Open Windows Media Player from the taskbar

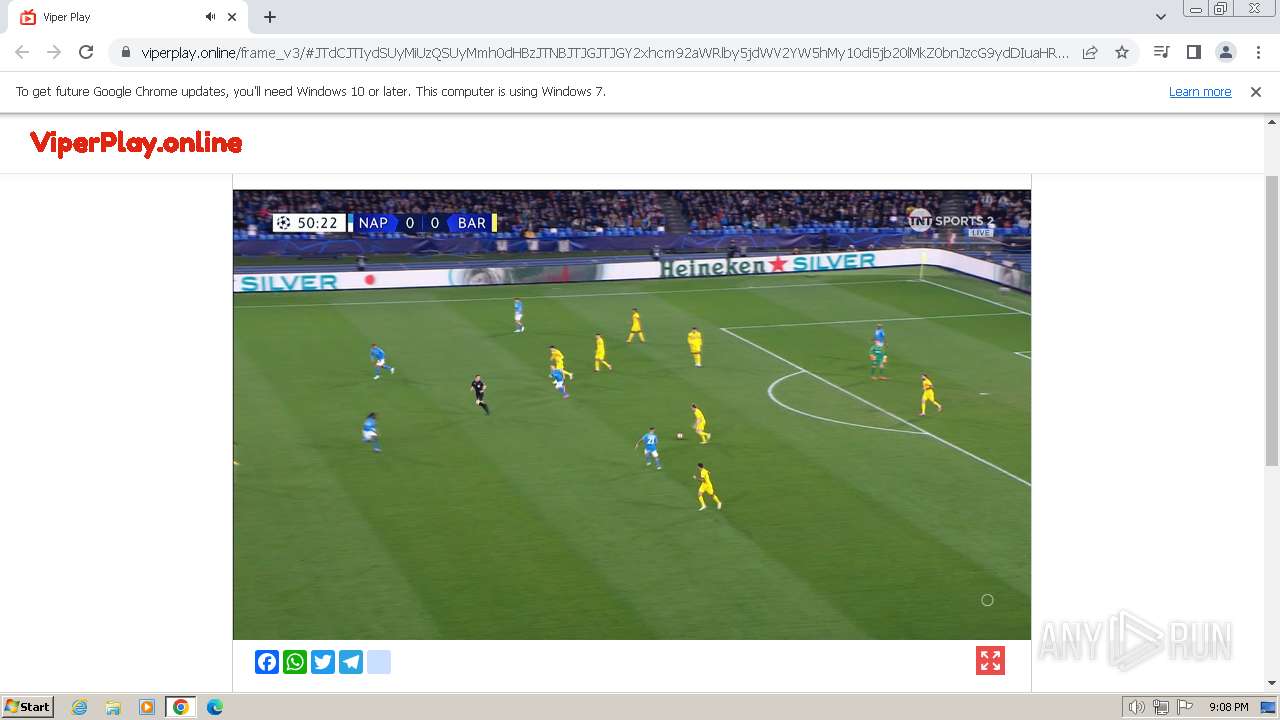(x=147, y=707)
